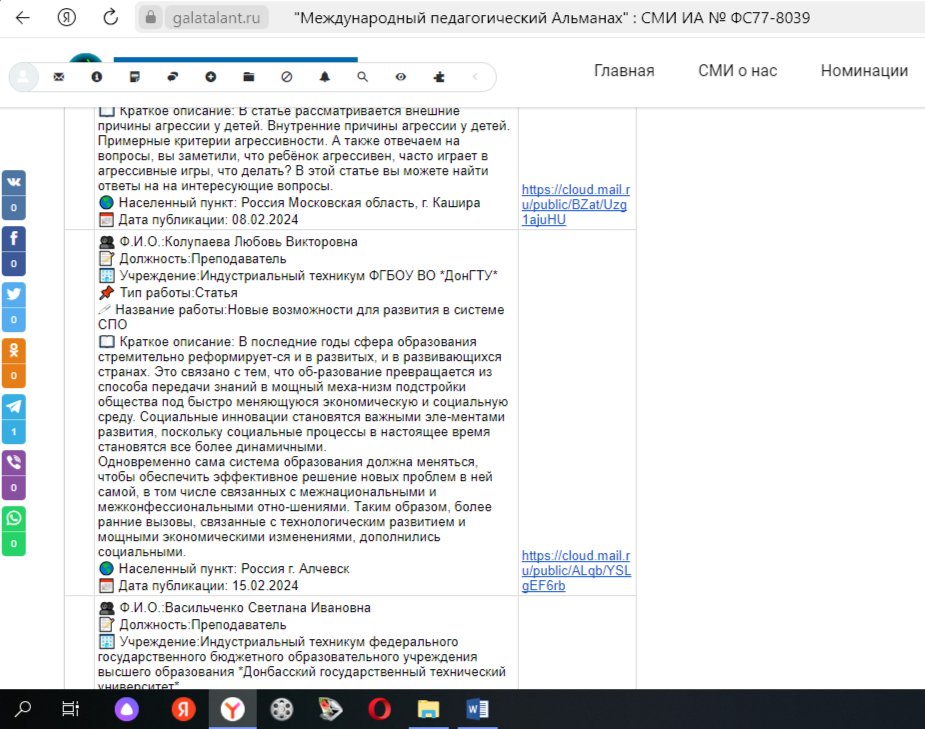Screen dimensions: 925x729
Task: Go to the Главная menu item
Action: coord(624,71)
